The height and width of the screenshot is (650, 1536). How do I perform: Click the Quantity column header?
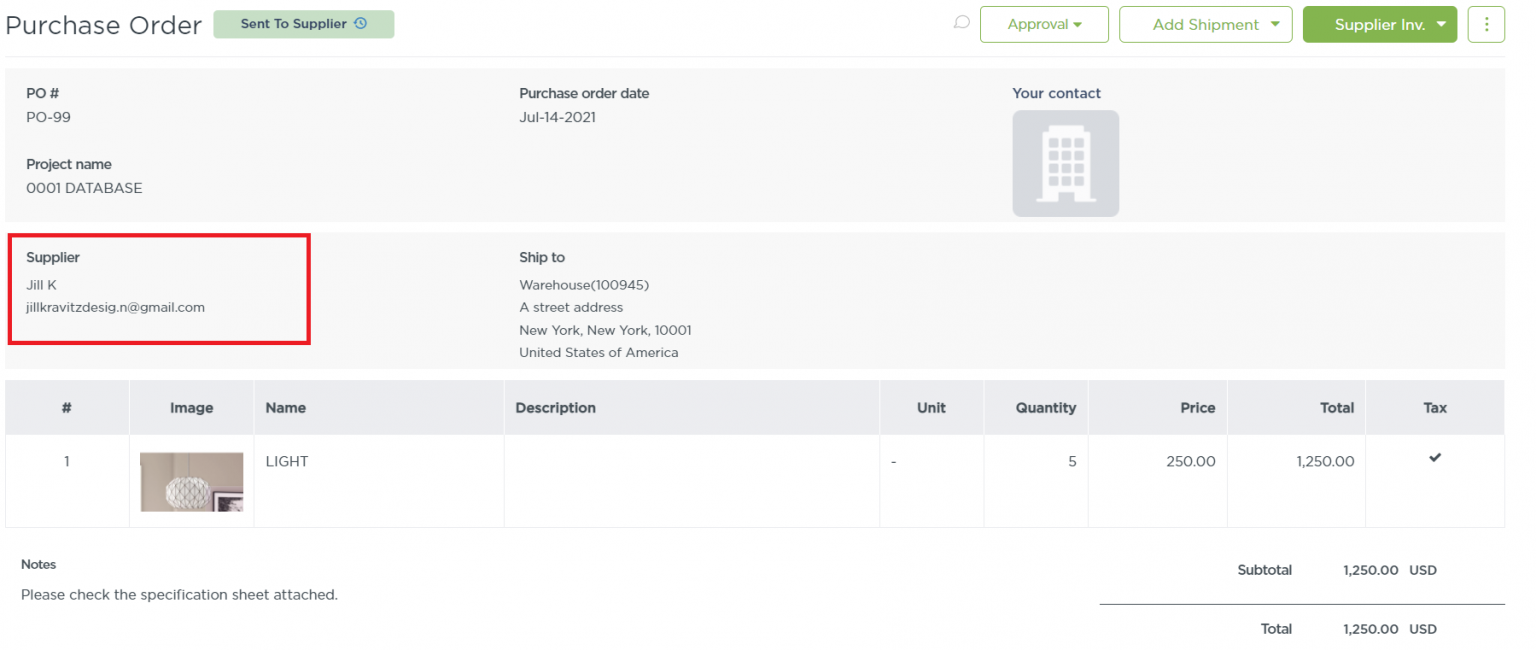[x=1045, y=407]
